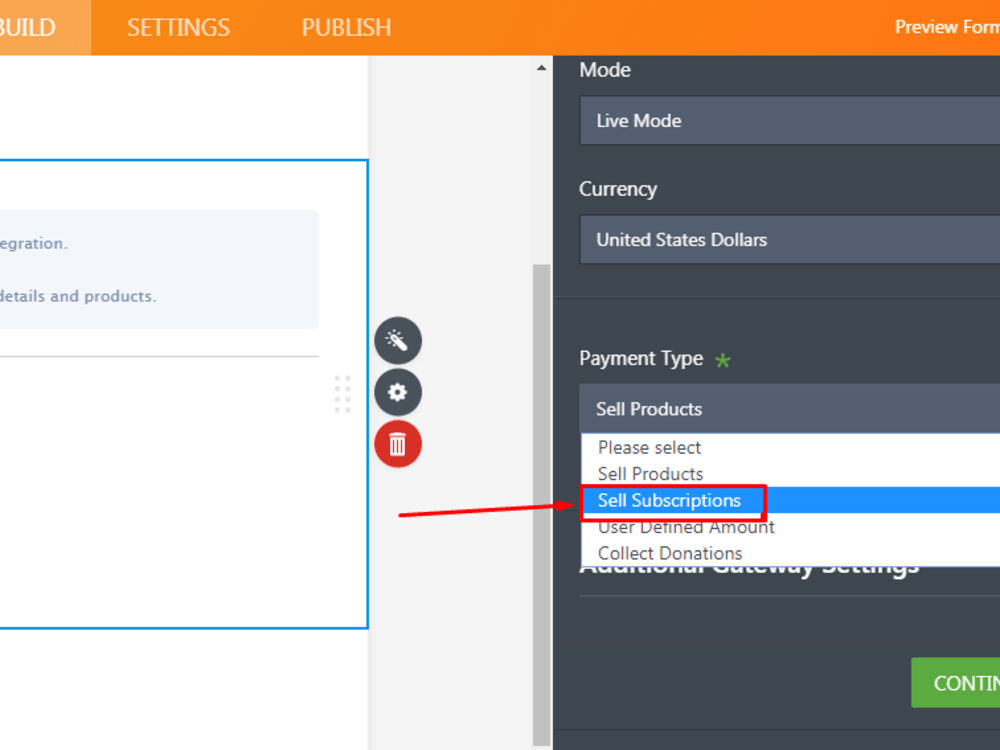Open Preview Form

click(x=947, y=27)
